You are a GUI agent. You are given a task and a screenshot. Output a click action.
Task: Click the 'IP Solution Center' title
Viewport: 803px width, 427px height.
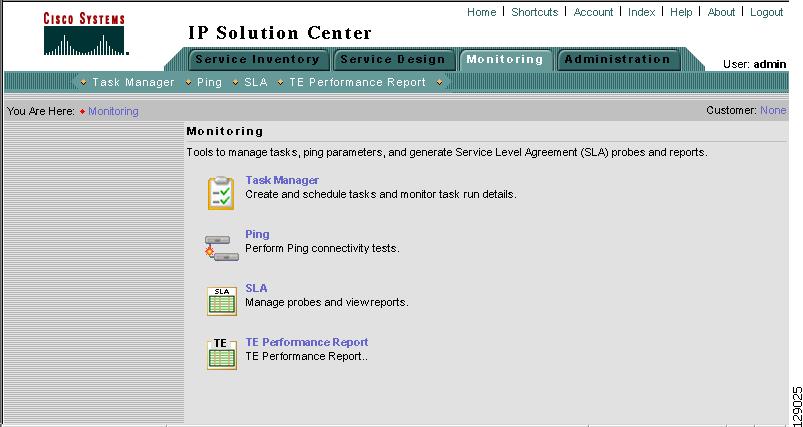point(280,33)
